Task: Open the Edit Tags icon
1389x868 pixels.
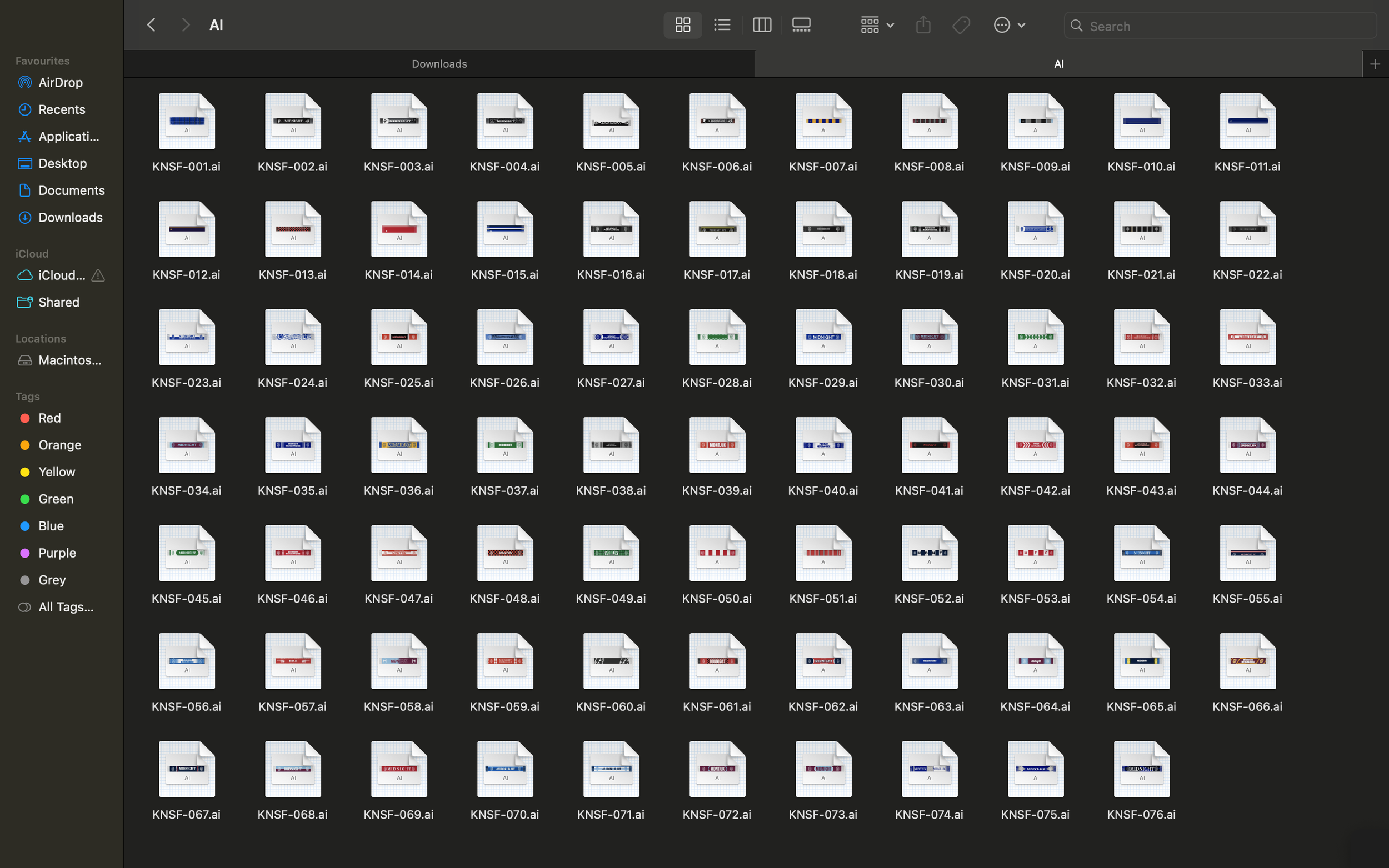Action: tap(961, 24)
